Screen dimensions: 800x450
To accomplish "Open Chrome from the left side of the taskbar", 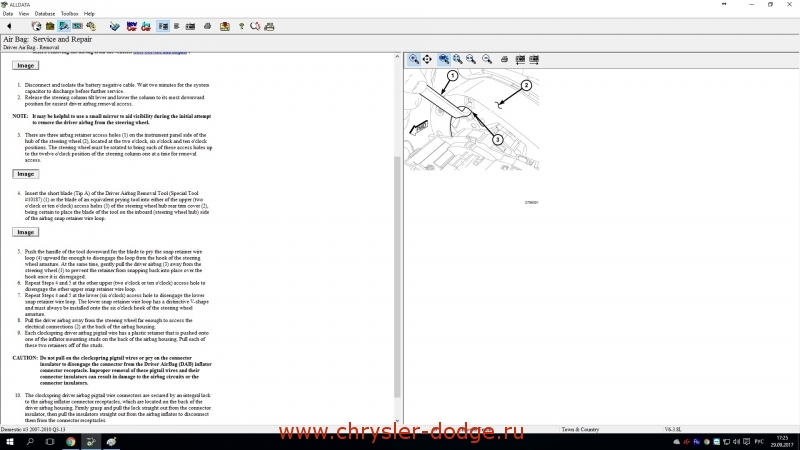I will click(x=70, y=442).
